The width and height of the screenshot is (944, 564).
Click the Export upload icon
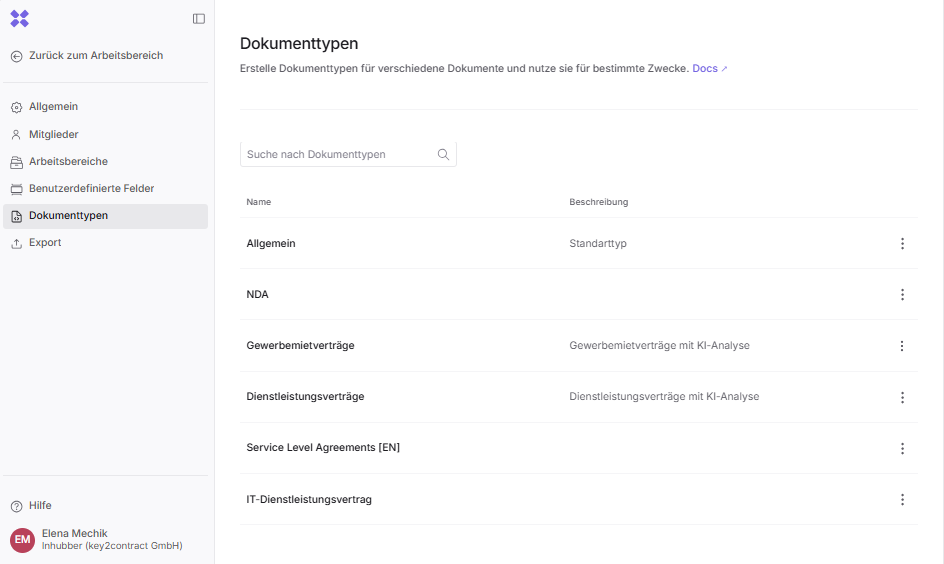[x=16, y=243]
